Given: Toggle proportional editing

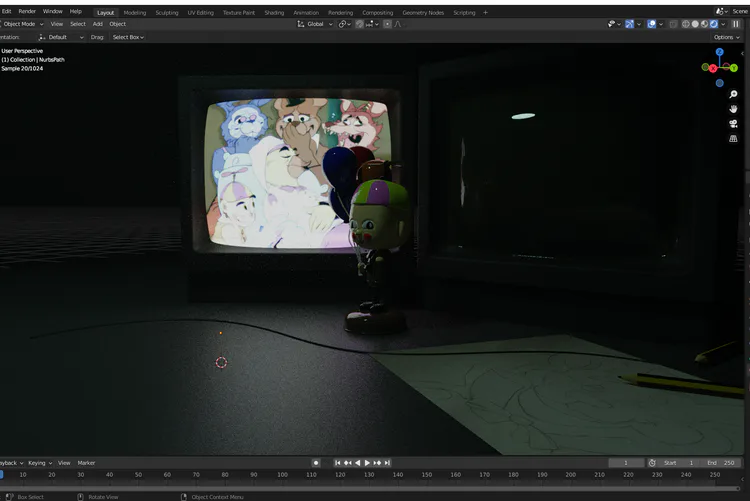Looking at the screenshot, I should pos(387,24).
